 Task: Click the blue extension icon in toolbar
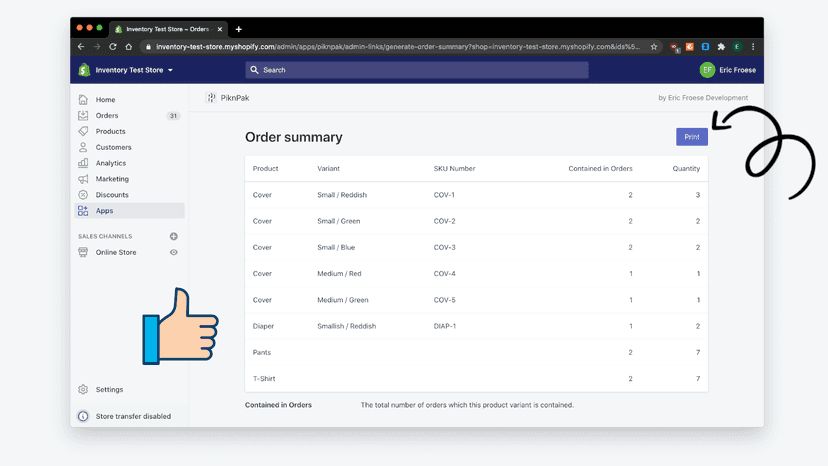click(705, 46)
